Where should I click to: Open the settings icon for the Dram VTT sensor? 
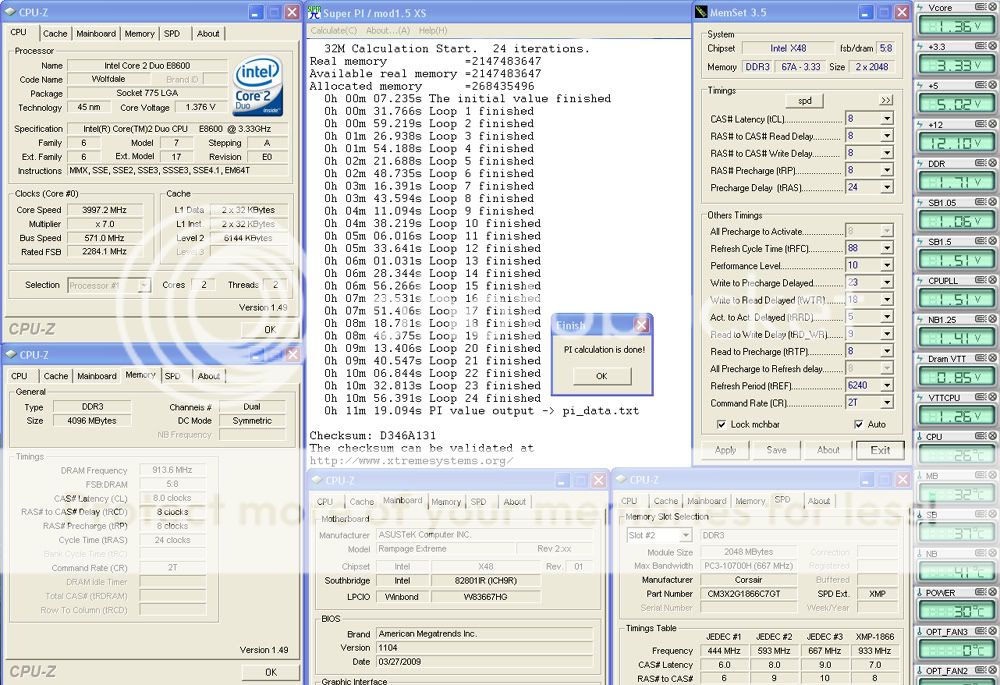point(981,358)
